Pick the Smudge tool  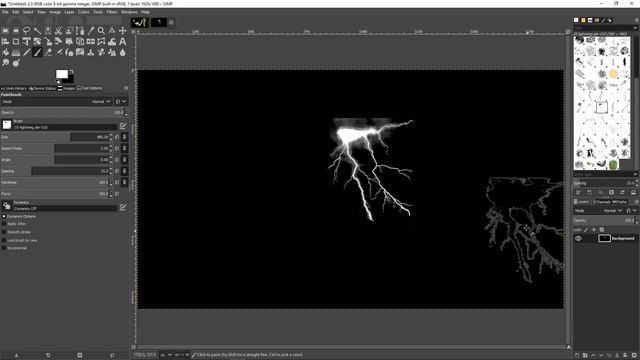pos(5,63)
